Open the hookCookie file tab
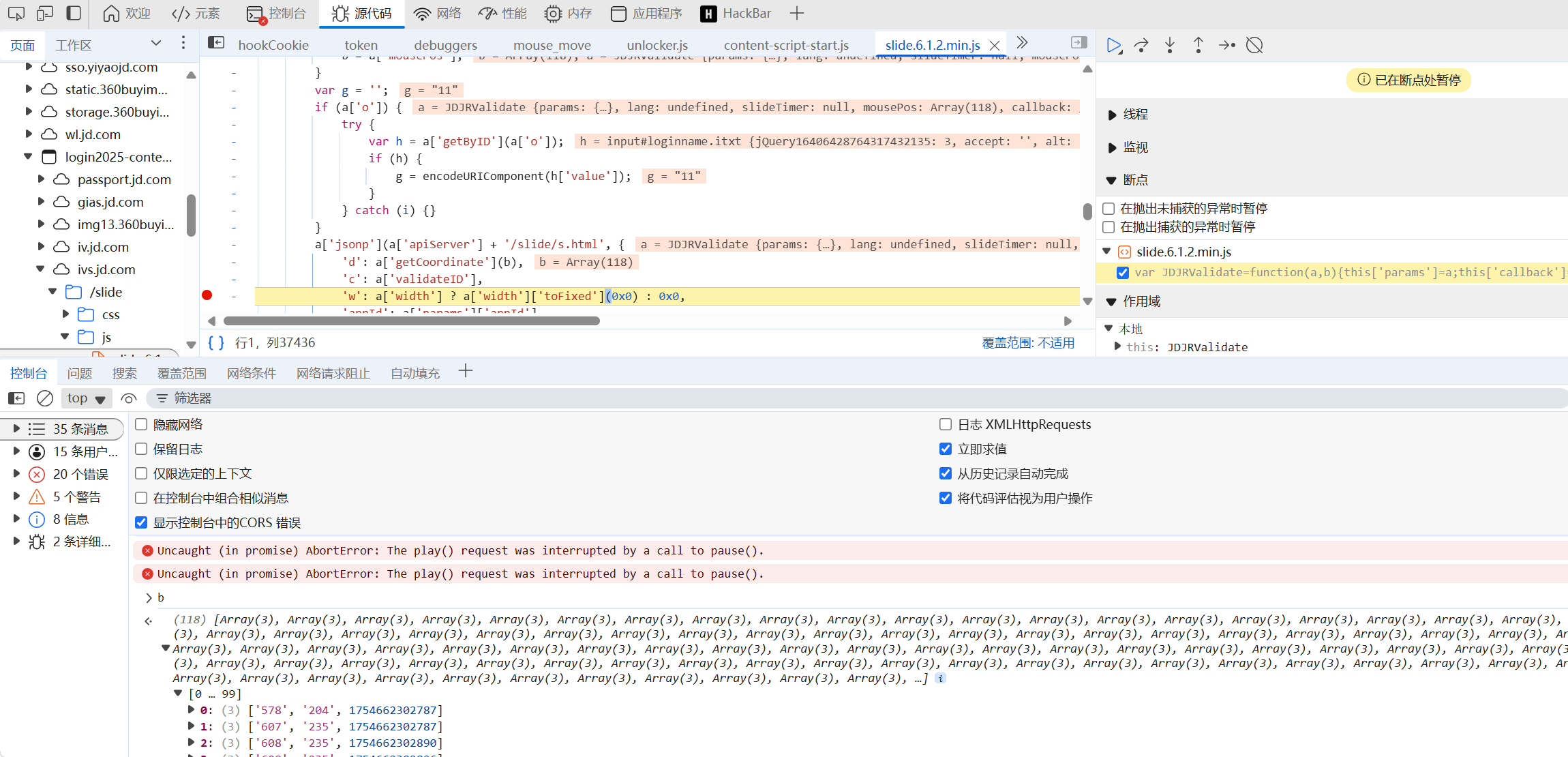This screenshot has height=757, width=1568. tap(273, 45)
